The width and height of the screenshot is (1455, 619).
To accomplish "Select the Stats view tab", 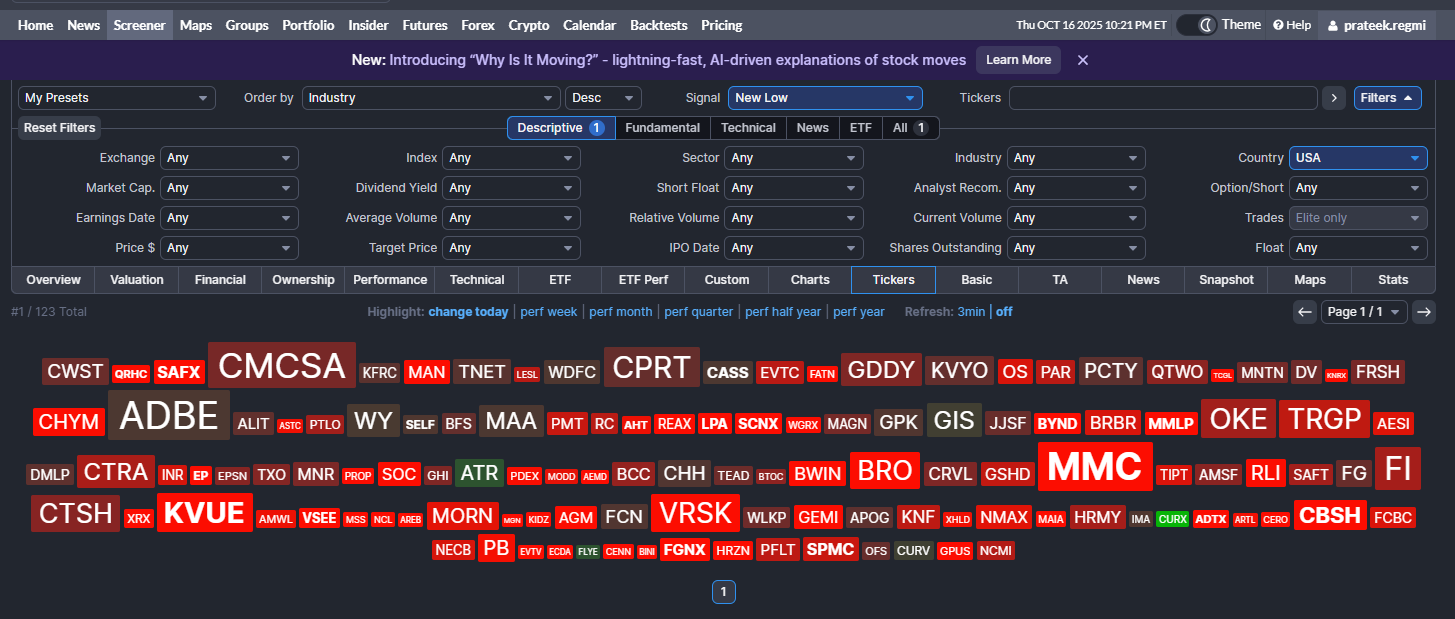I will coord(1393,280).
